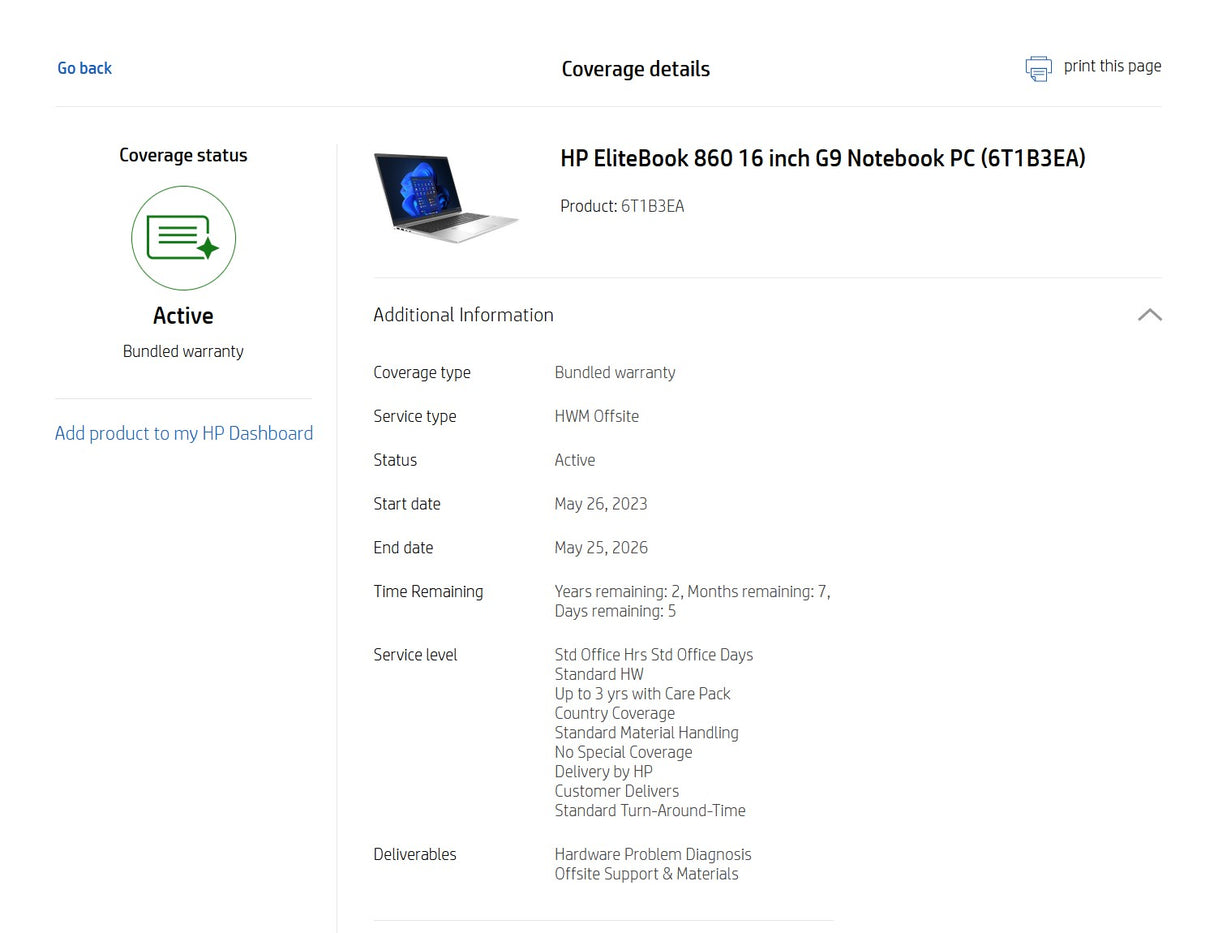Click the 'Coverage type' row label
Viewport: 1214px width, 933px height.
coord(422,372)
